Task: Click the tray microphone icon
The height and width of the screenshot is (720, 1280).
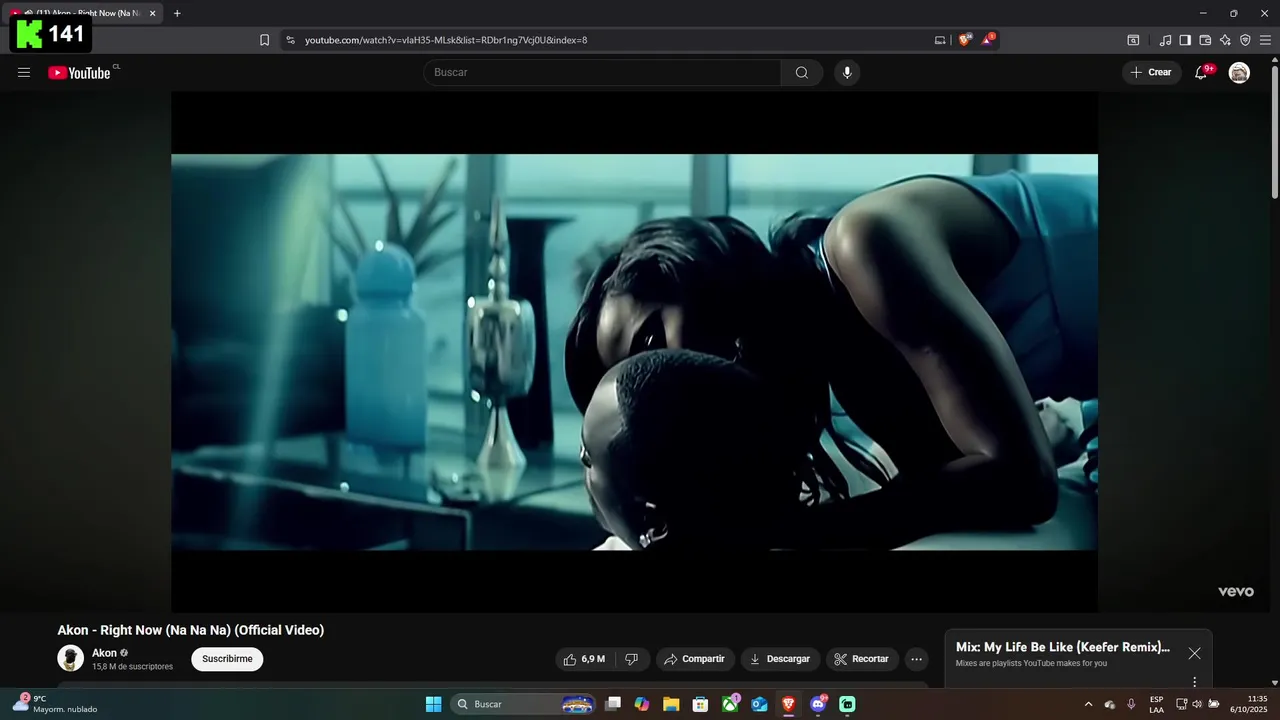Action: click(x=1131, y=704)
